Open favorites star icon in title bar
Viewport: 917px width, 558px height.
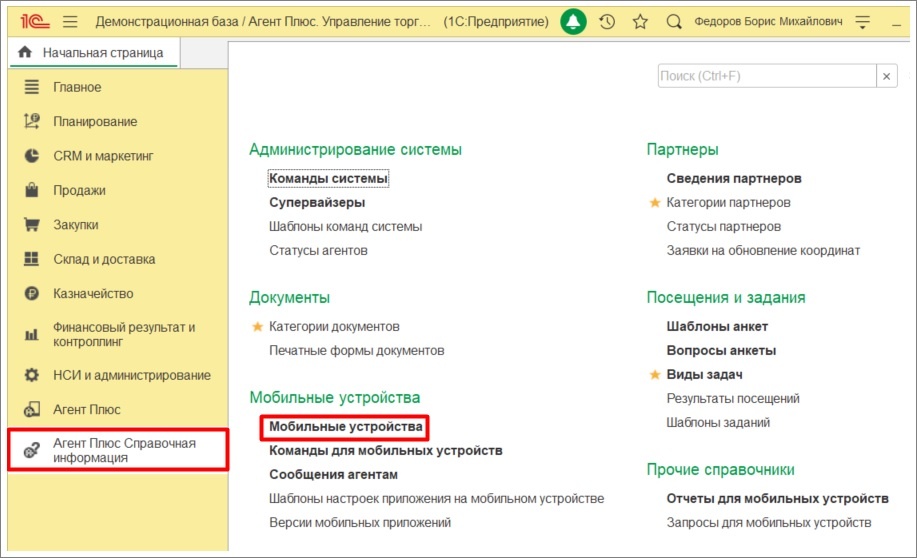tap(640, 22)
